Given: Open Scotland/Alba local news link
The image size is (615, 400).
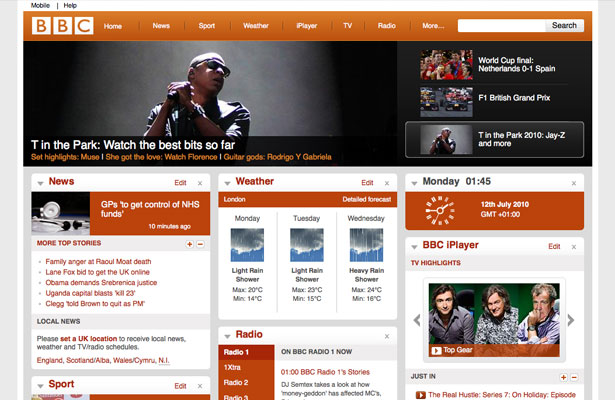Looking at the screenshot, I should 88,360.
